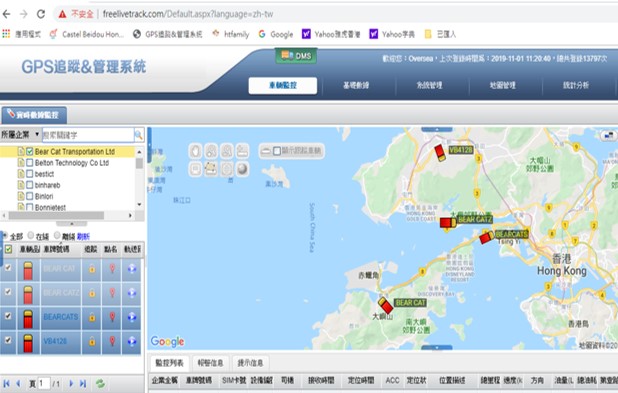Viewport: 618px width, 393px height.
Task: Open Castel Beidou bookmark
Action: coord(87,34)
